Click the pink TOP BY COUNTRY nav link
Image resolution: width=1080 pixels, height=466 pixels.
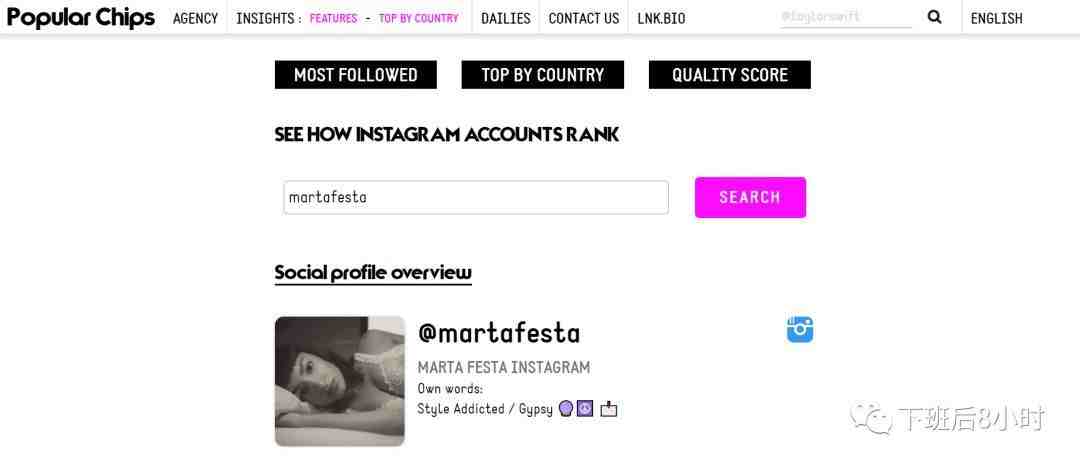(x=418, y=18)
